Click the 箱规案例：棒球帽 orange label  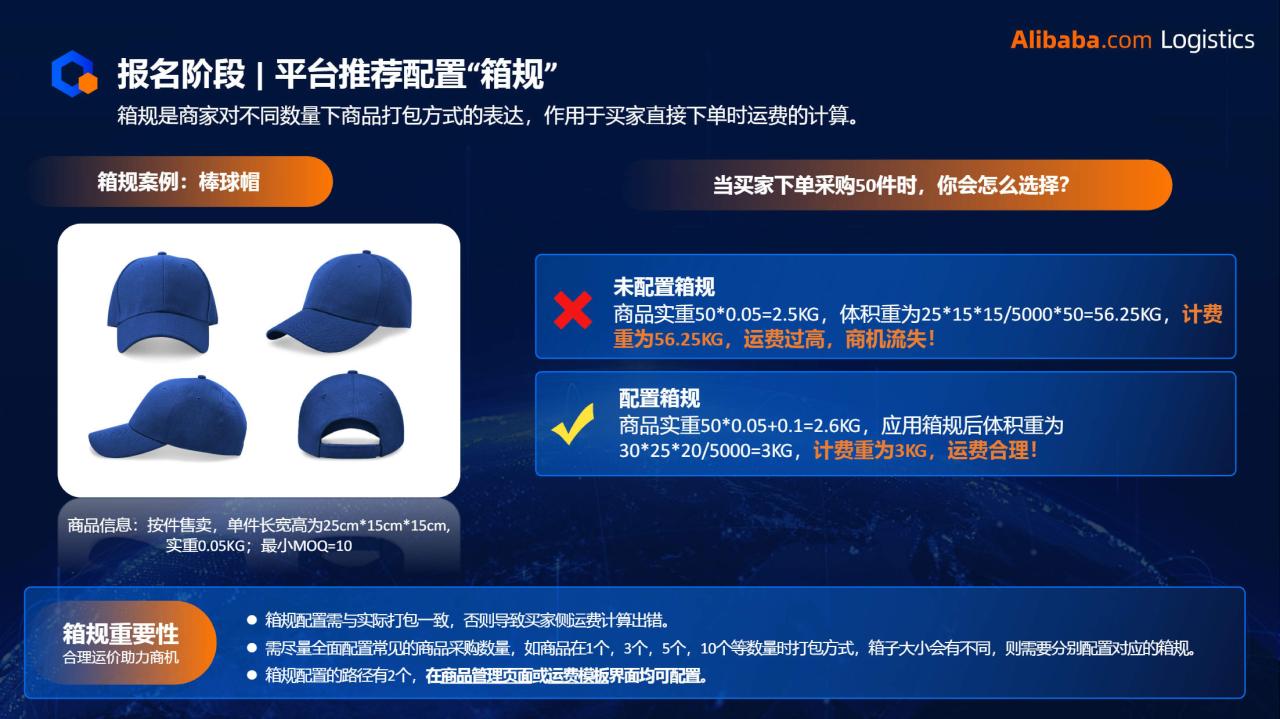coord(180,182)
